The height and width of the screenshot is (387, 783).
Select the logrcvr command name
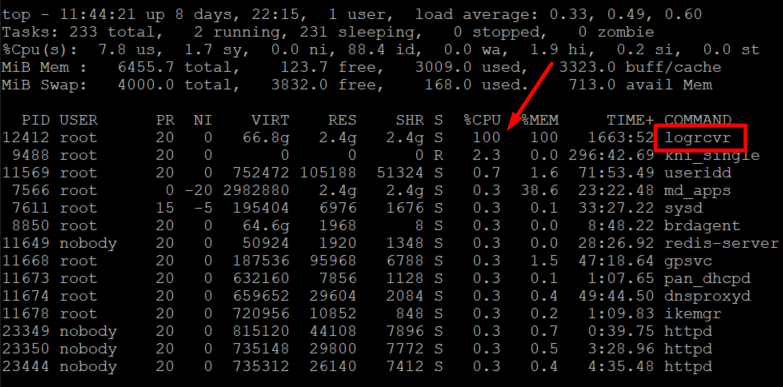tap(698, 138)
